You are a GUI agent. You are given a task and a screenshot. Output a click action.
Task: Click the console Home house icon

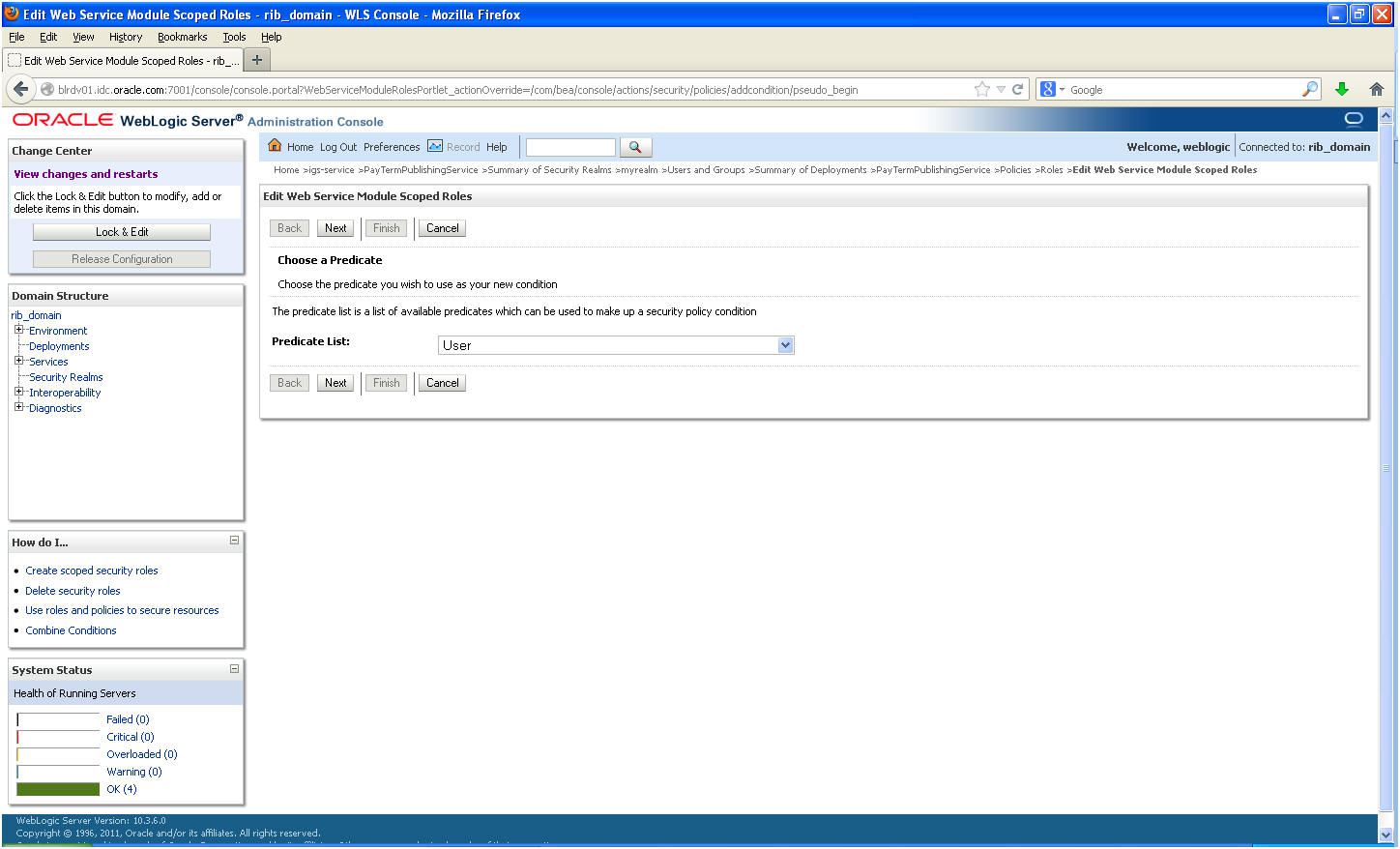[x=275, y=146]
